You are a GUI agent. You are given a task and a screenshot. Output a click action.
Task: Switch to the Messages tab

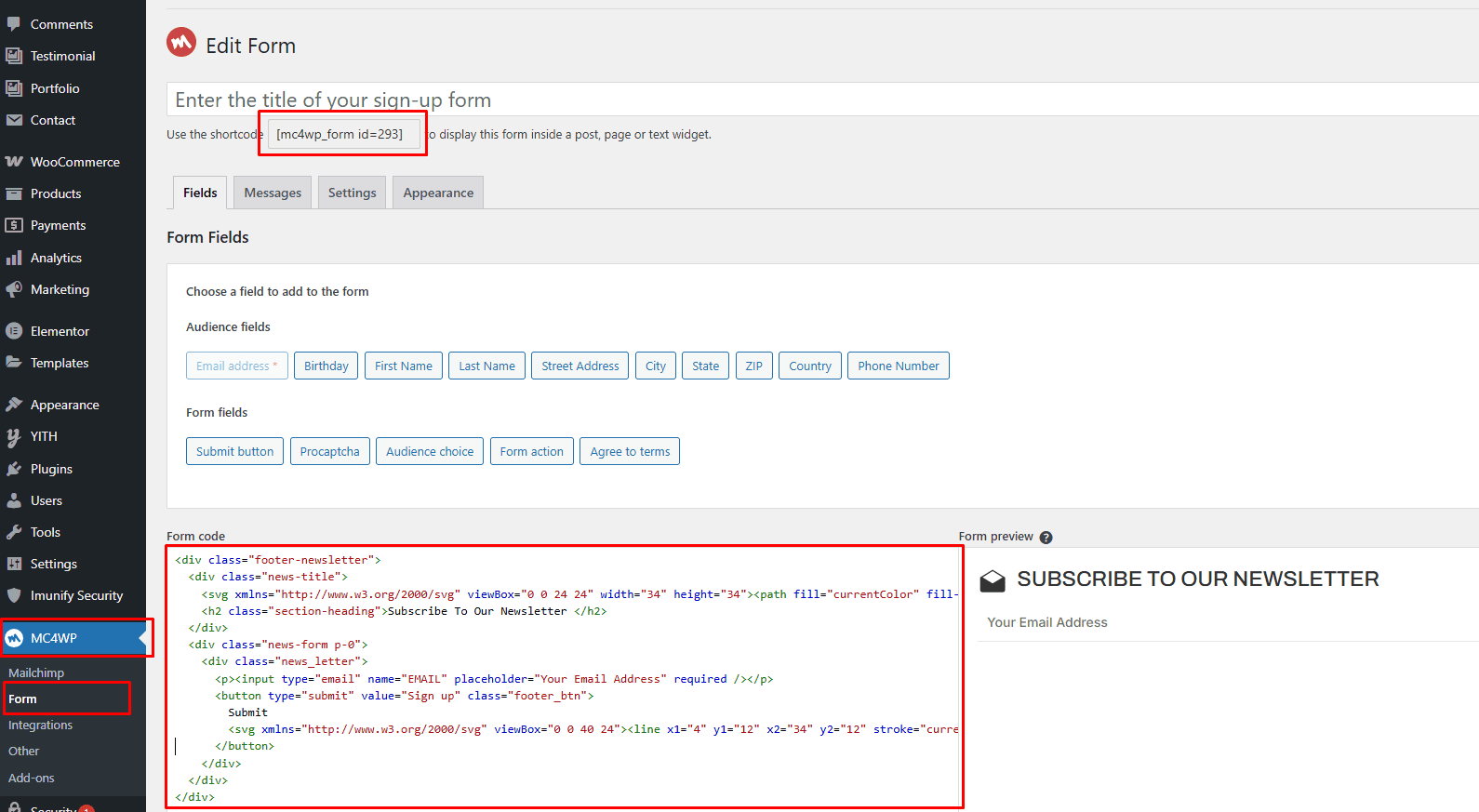point(273,193)
